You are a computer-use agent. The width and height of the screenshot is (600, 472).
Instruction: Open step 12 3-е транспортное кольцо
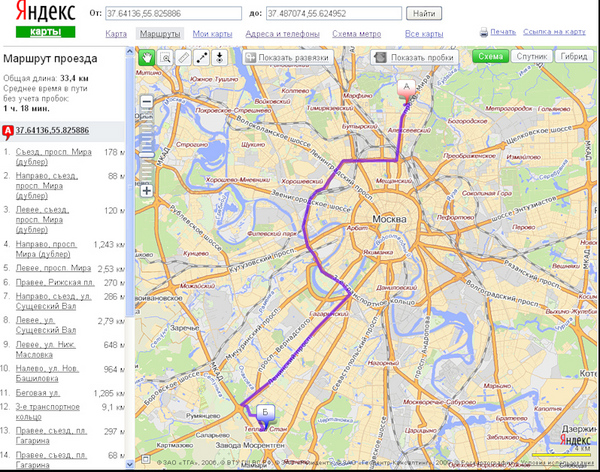click(47, 412)
